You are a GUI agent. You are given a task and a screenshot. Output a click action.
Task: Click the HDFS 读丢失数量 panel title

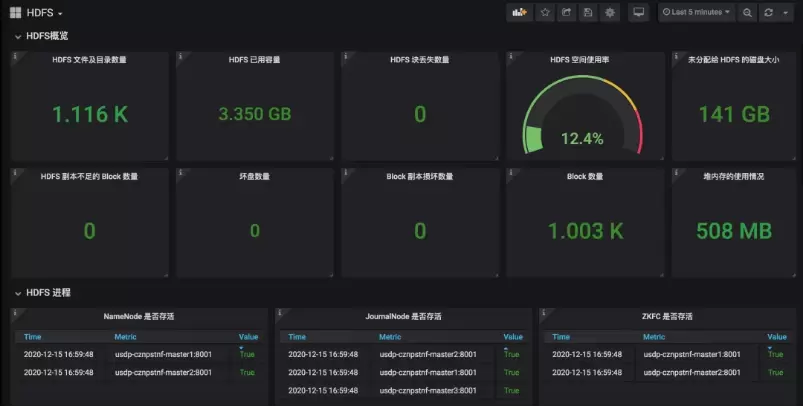click(419, 60)
